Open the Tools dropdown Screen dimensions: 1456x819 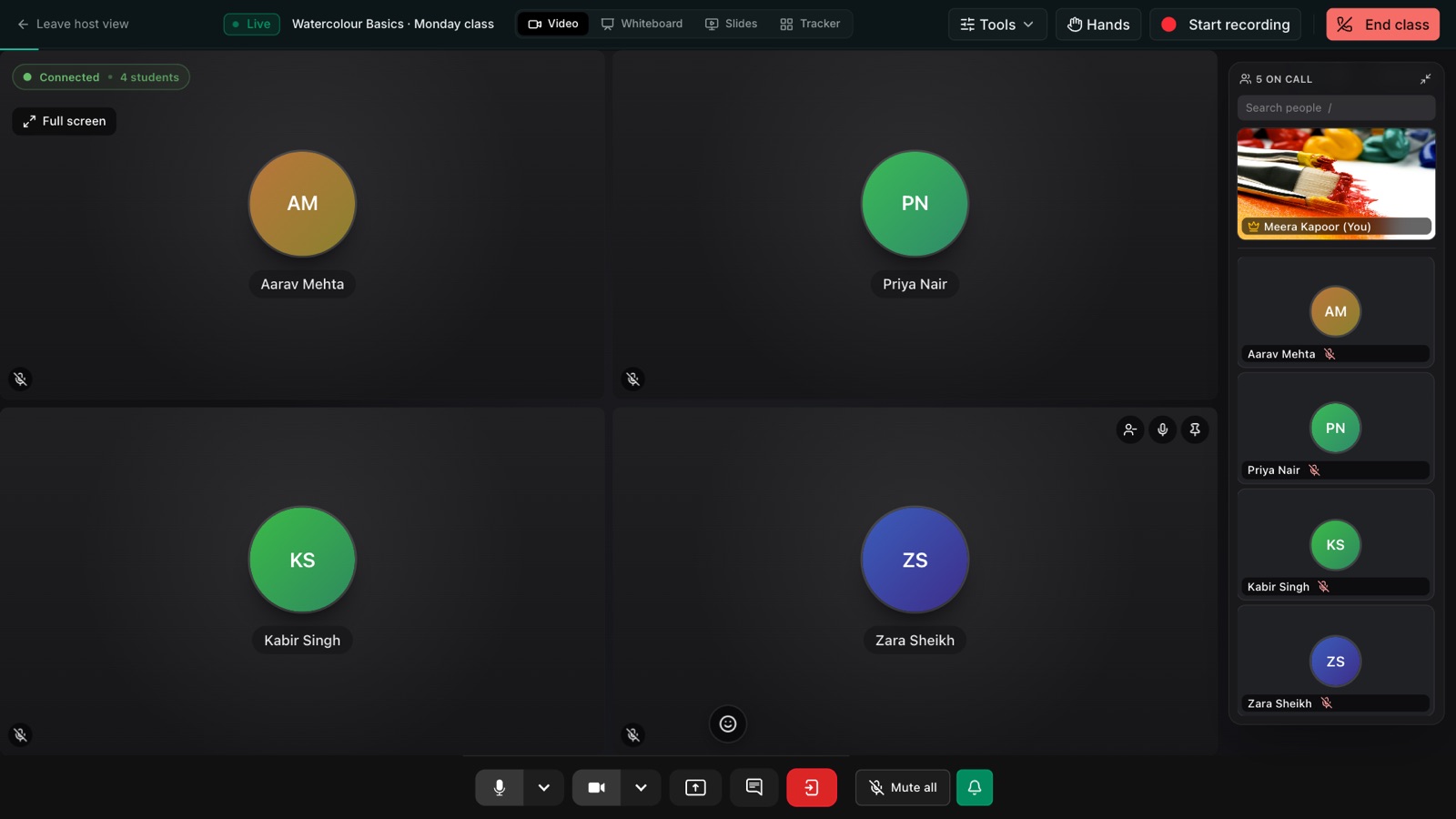click(997, 25)
